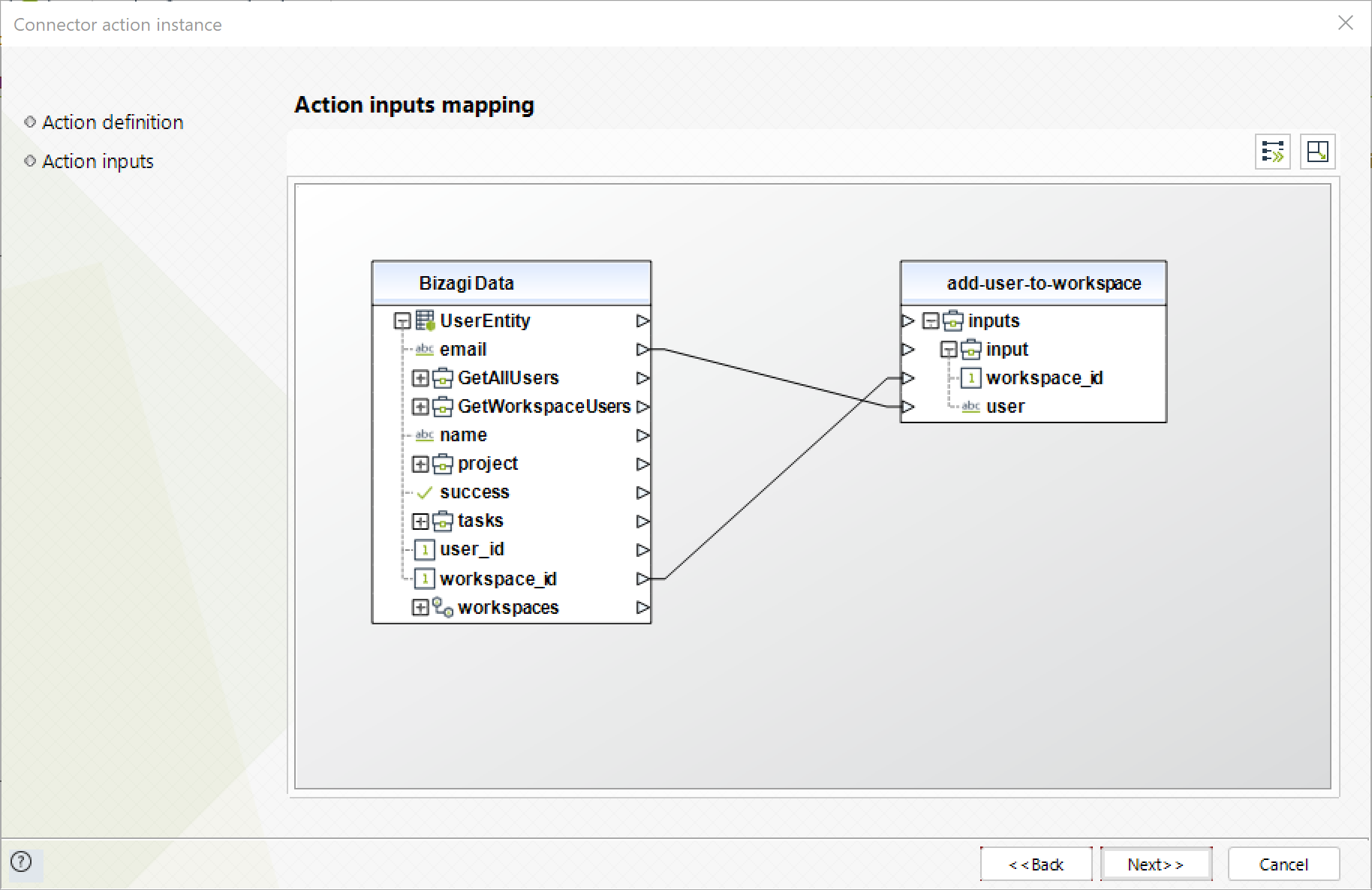1372x890 pixels.
Task: Click the success checkmark icon
Action: 425,492
